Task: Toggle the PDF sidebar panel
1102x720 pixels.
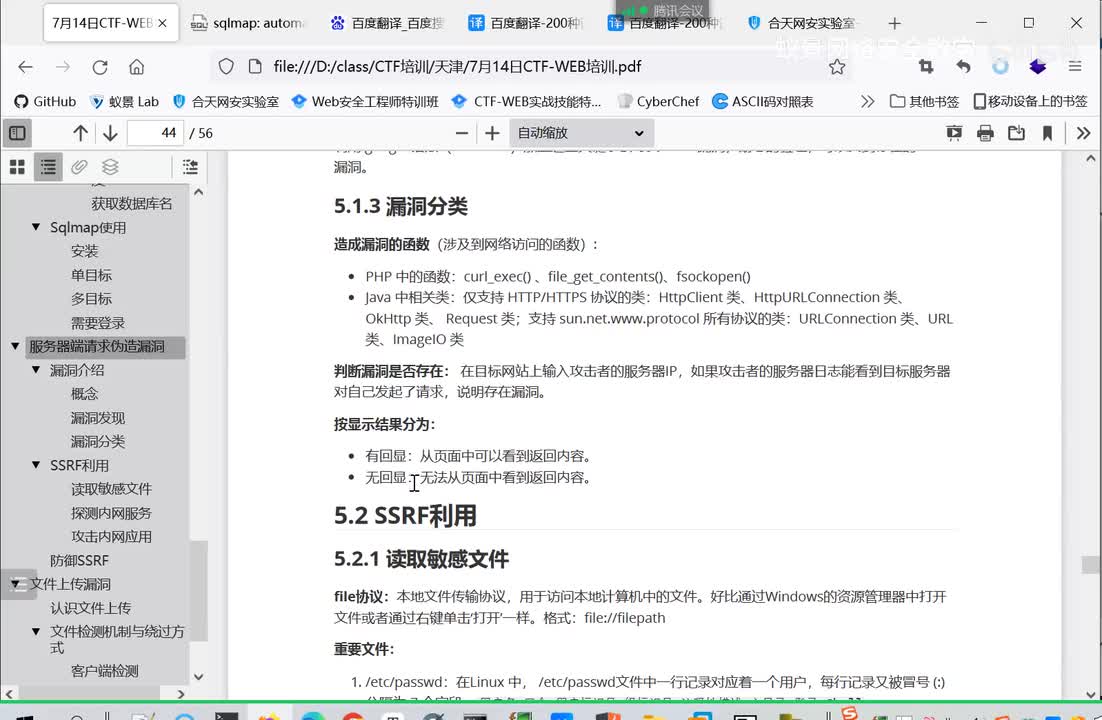Action: tap(17, 133)
